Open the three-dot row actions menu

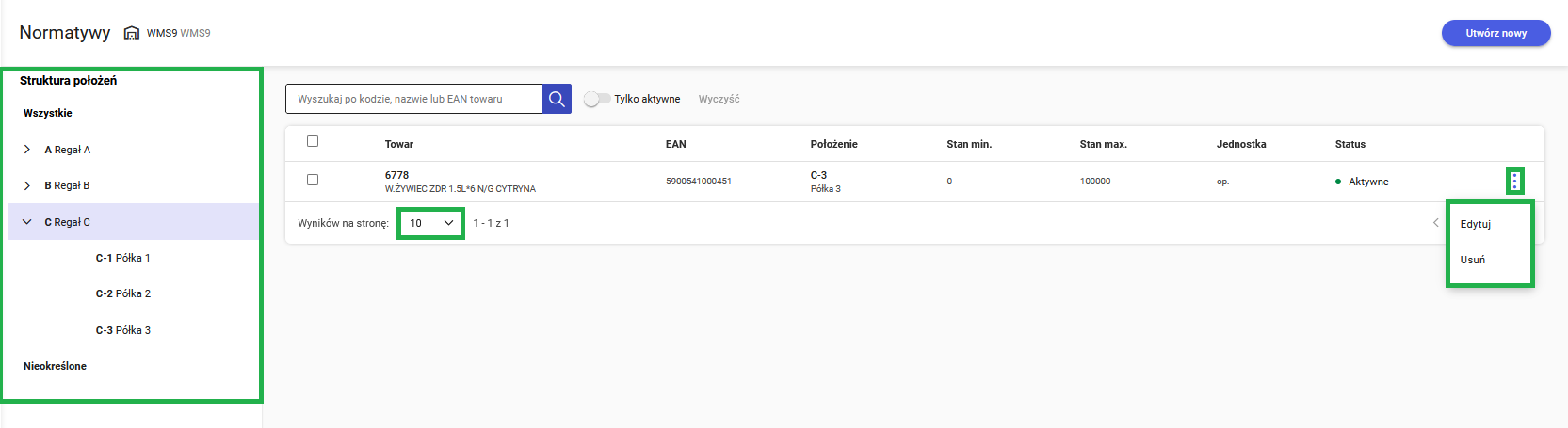[1514, 182]
